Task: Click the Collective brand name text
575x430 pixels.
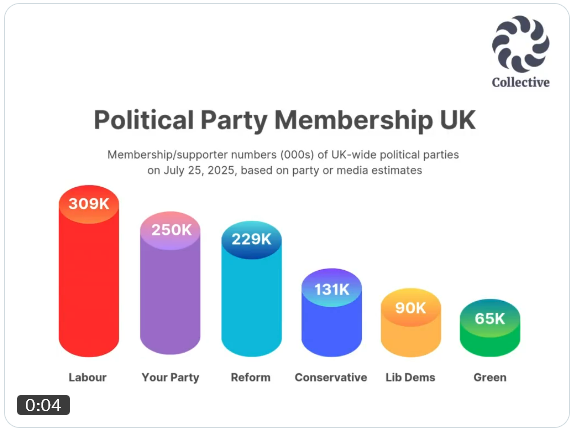Action: click(x=521, y=82)
